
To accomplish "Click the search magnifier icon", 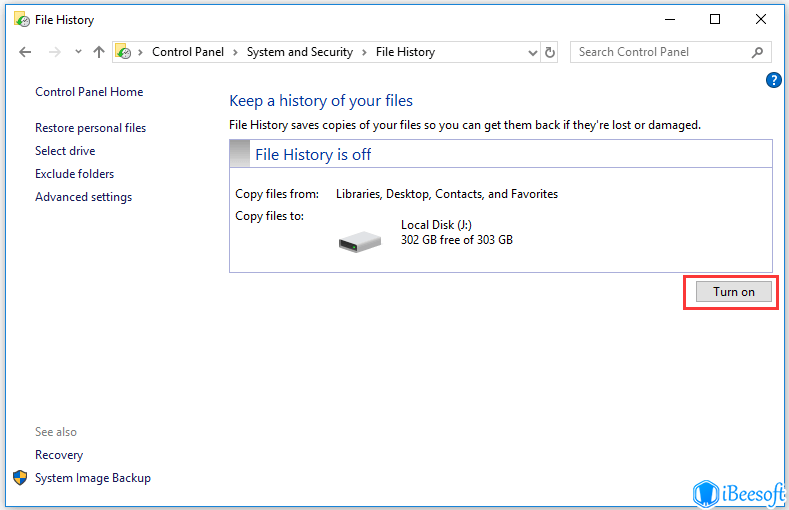I will click(757, 52).
